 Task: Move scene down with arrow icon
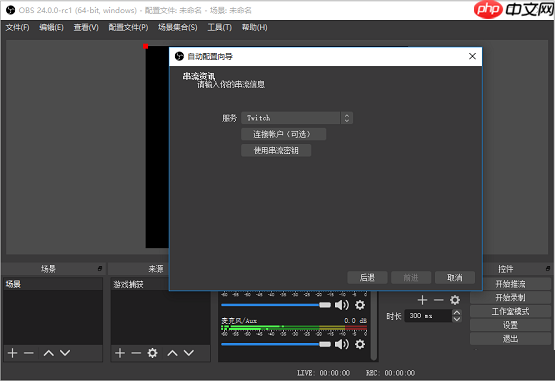click(x=65, y=353)
